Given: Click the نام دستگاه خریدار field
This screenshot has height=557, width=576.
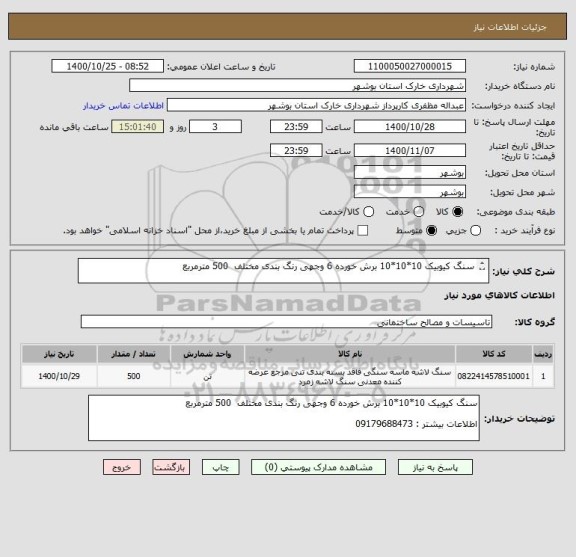Looking at the screenshot, I should (298, 86).
